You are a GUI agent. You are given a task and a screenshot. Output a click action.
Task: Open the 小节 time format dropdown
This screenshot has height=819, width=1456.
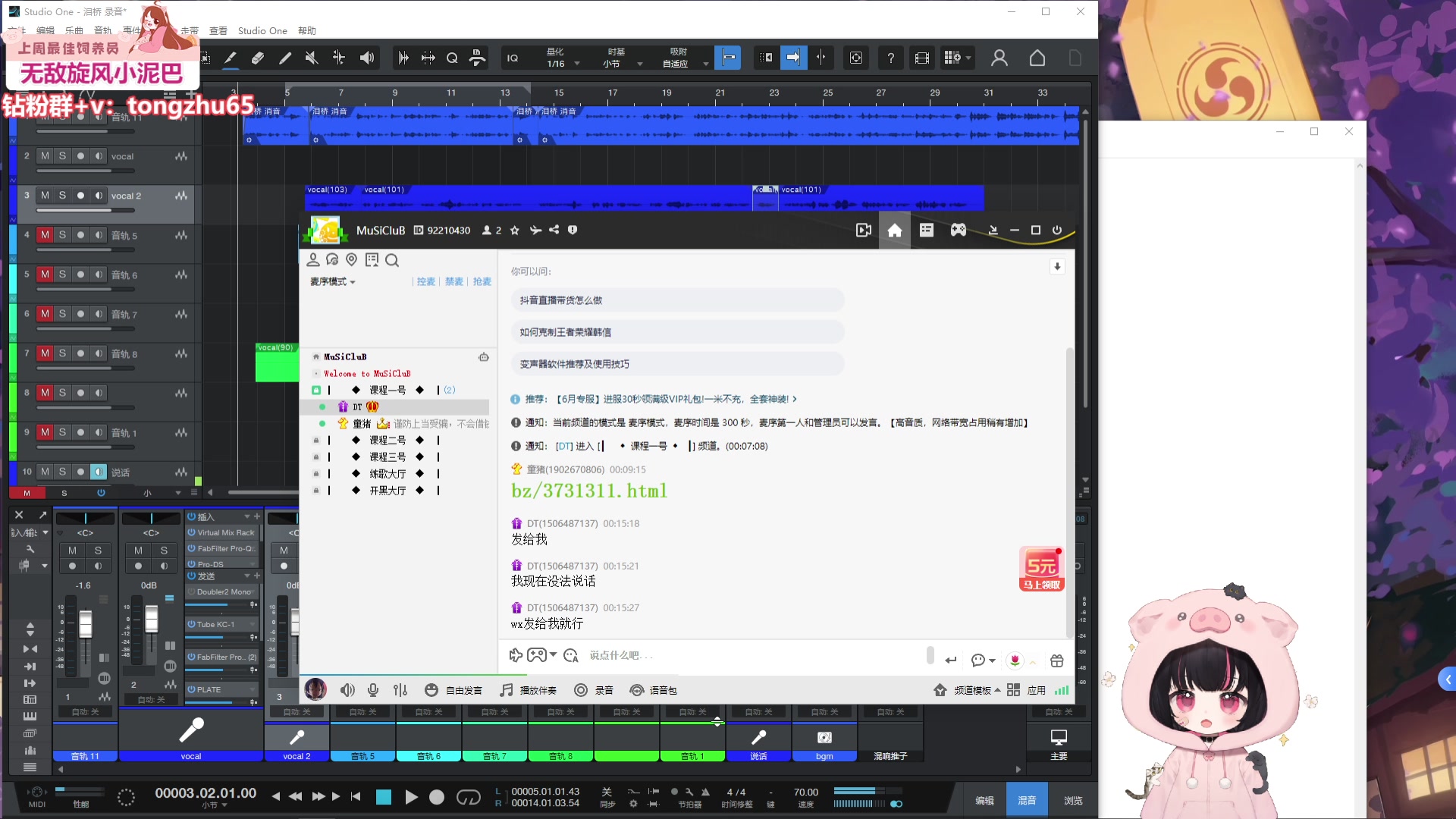(215, 805)
